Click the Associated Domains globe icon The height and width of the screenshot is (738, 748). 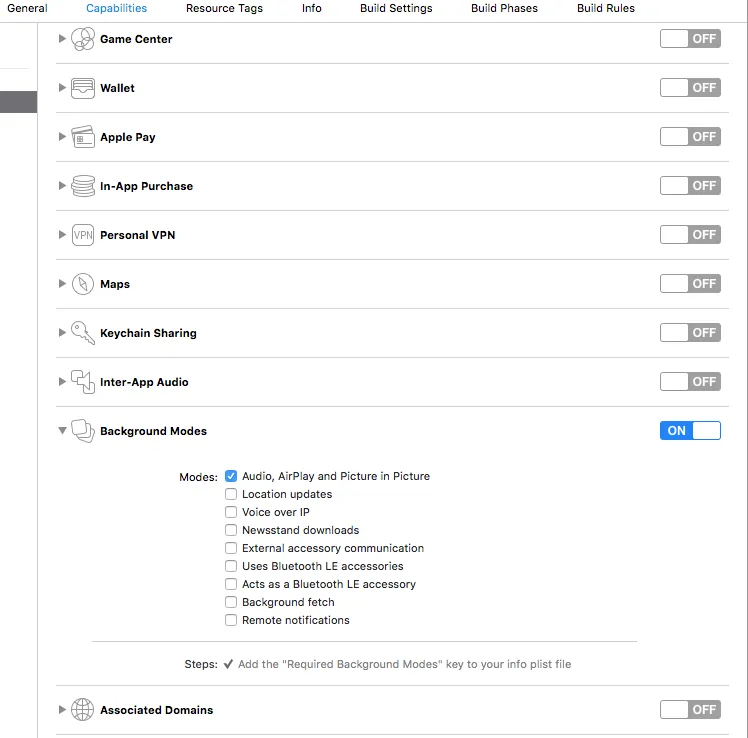pos(82,710)
